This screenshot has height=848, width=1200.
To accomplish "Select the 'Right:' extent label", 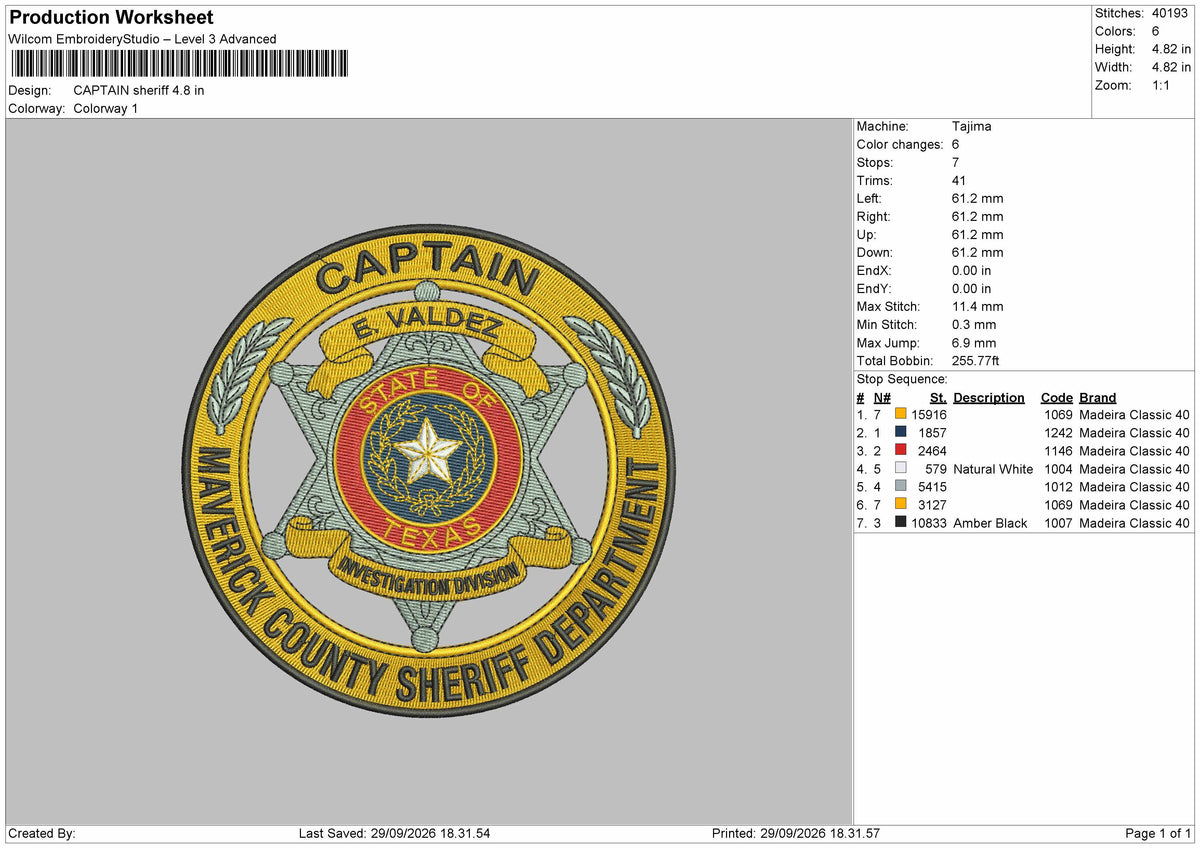I will pyautogui.click(x=873, y=216).
